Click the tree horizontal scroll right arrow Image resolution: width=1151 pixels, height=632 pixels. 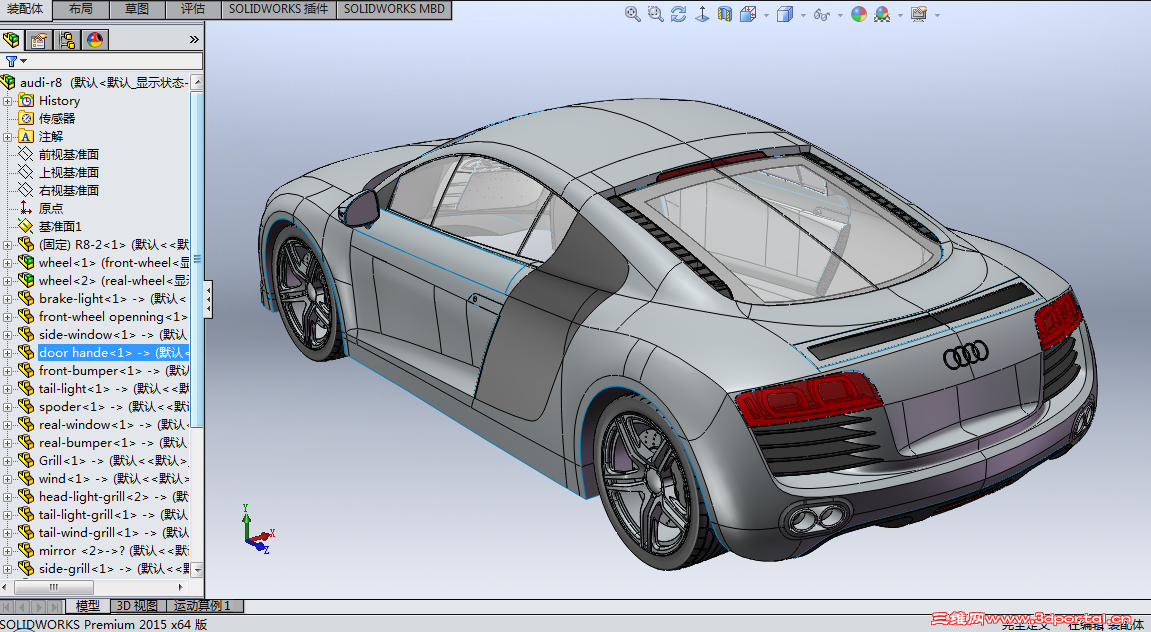click(x=181, y=587)
